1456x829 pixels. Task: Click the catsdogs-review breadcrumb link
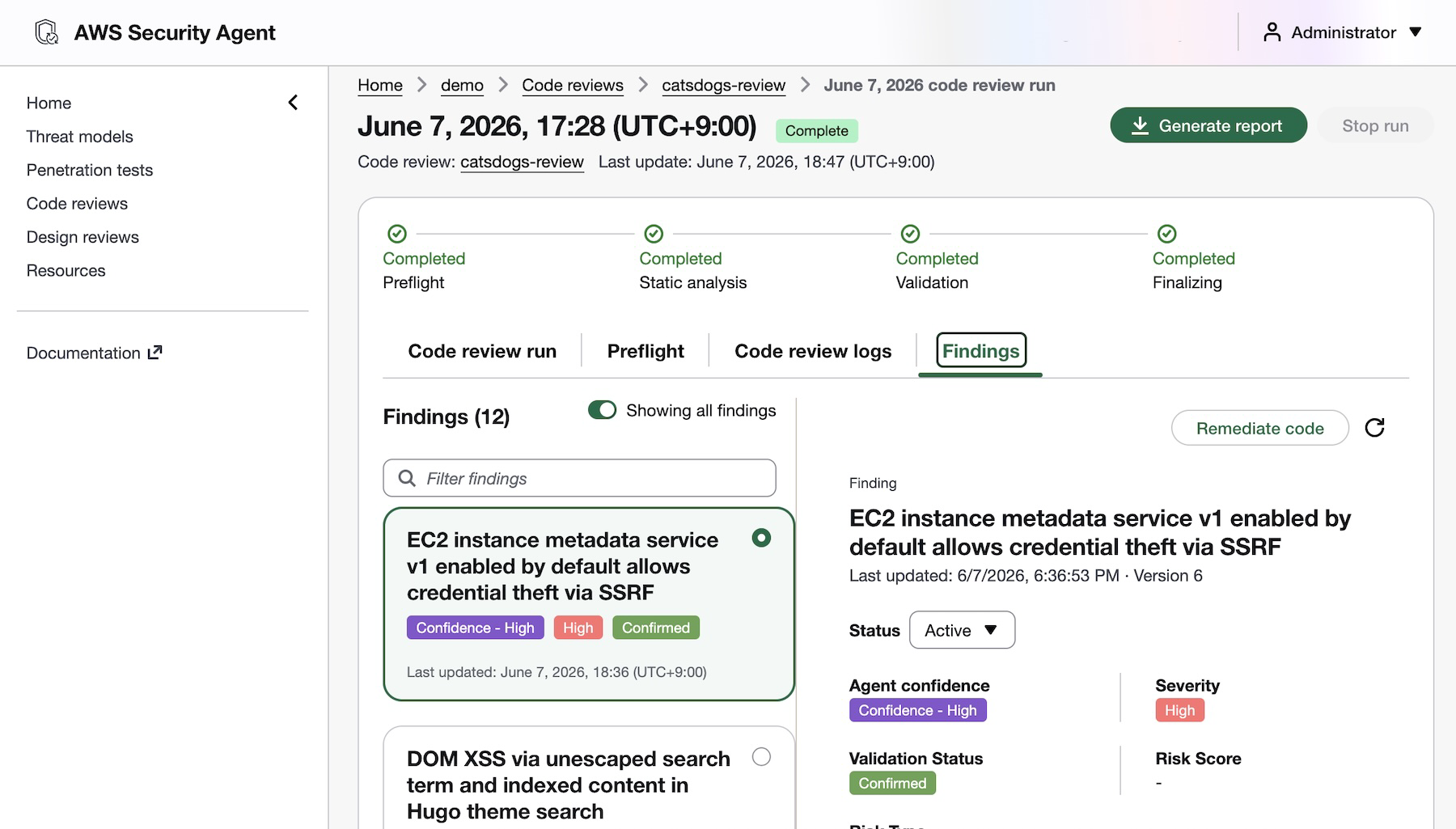tap(723, 85)
